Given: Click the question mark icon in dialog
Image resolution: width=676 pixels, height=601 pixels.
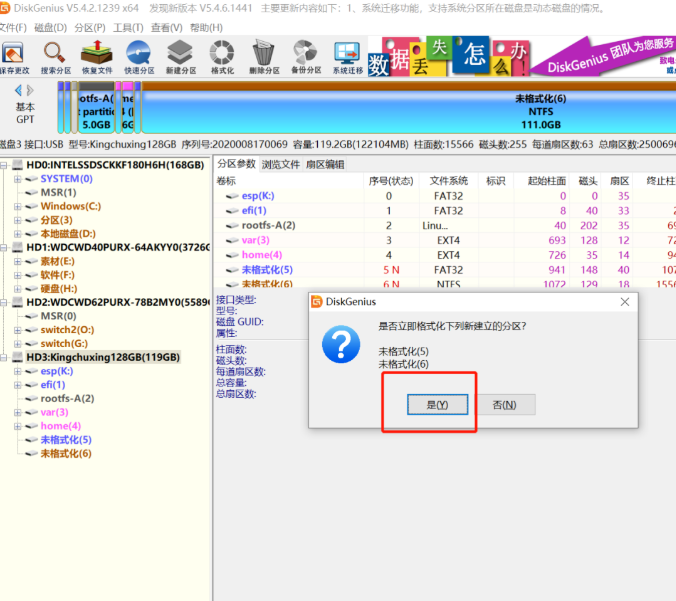Looking at the screenshot, I should click(x=341, y=344).
